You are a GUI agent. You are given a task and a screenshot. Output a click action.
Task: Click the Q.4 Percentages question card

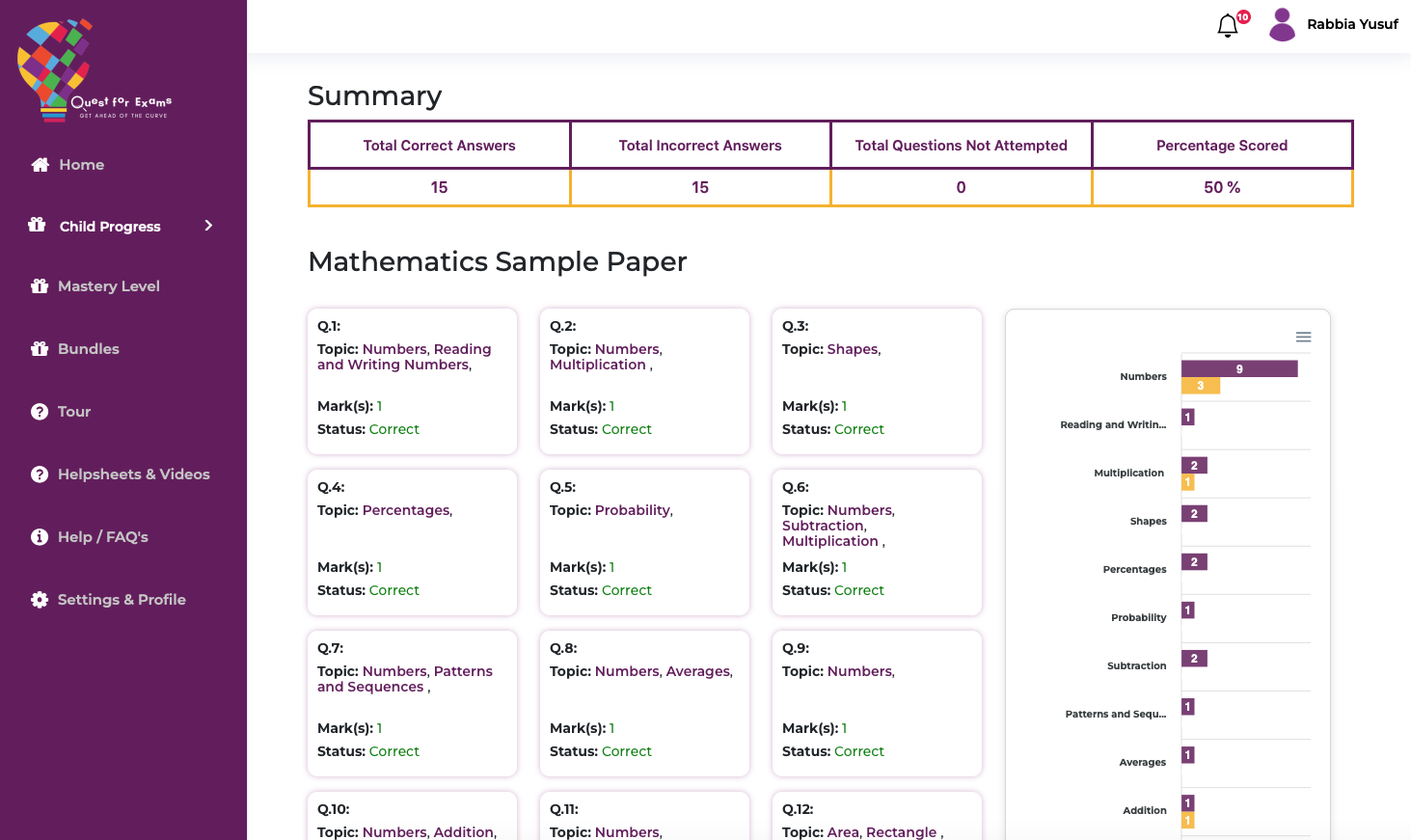412,542
